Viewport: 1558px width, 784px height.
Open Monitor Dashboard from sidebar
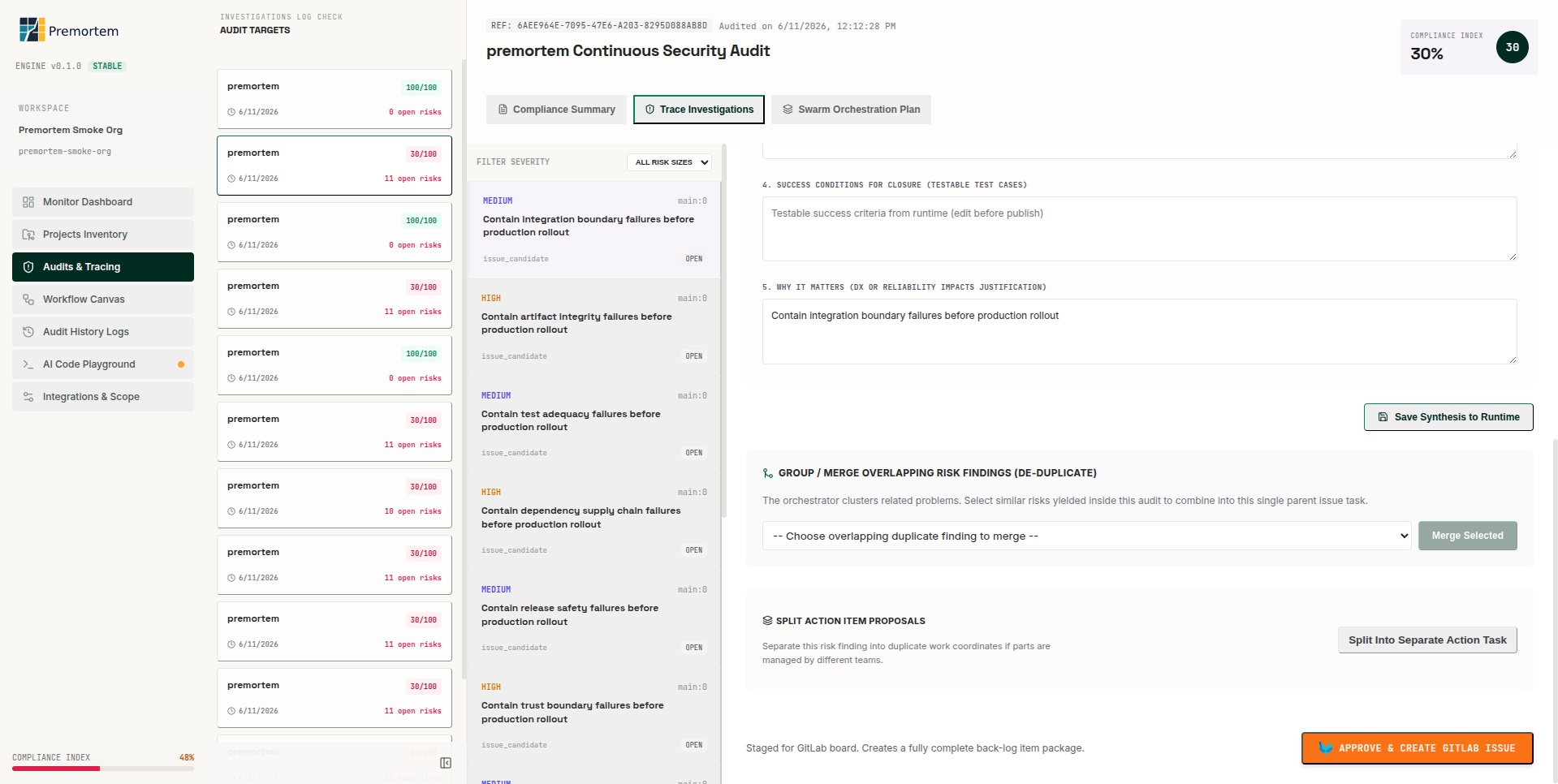[103, 202]
